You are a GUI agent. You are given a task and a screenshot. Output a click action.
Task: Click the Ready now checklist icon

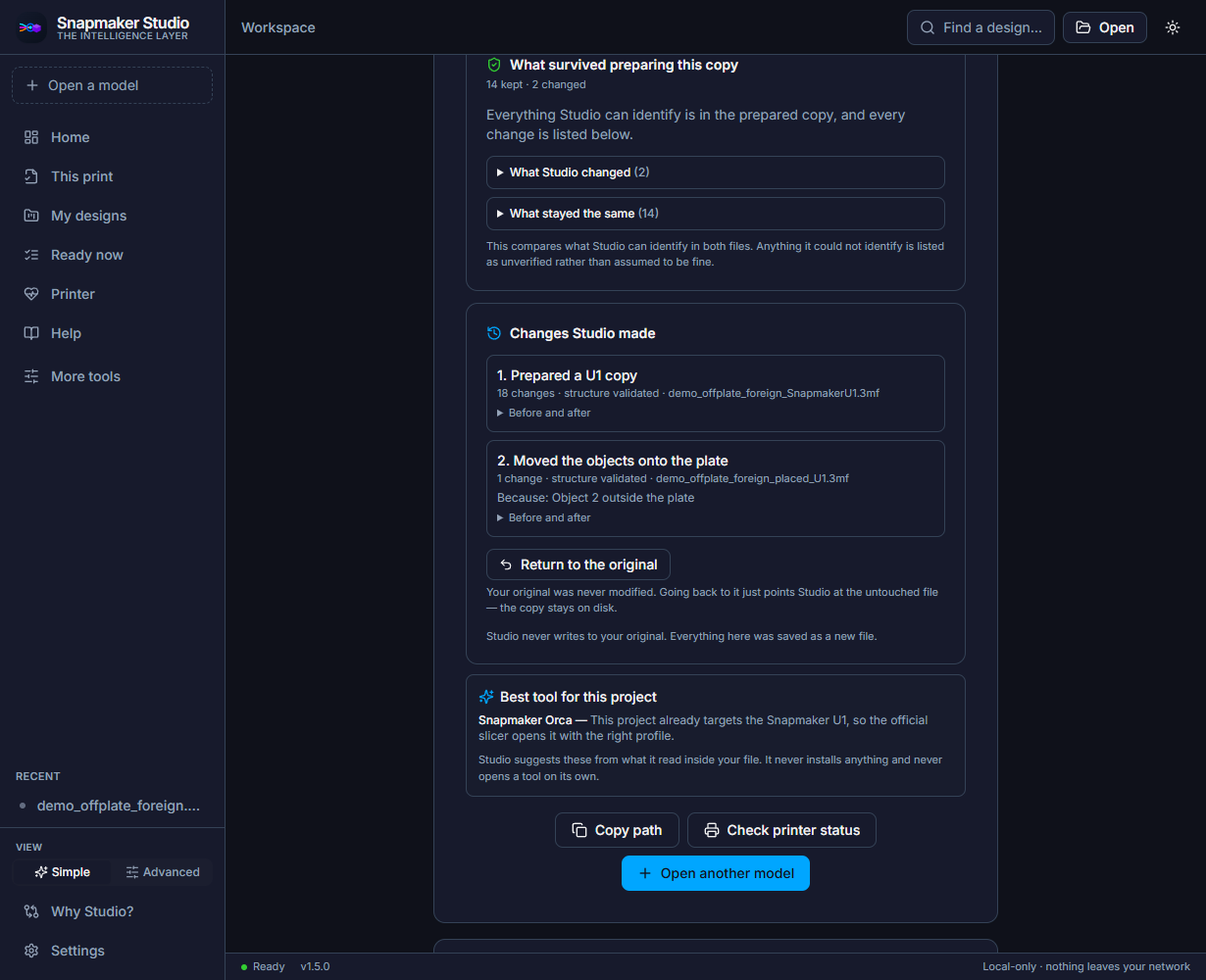(x=31, y=255)
